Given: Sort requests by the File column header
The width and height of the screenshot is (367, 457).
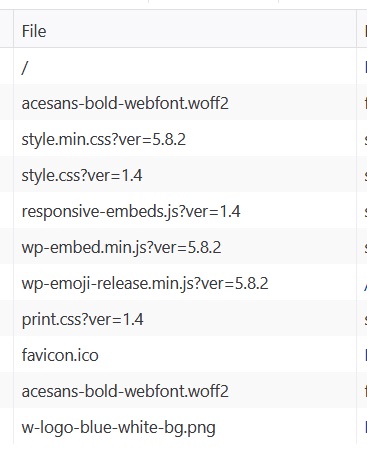Looking at the screenshot, I should 185,31.
